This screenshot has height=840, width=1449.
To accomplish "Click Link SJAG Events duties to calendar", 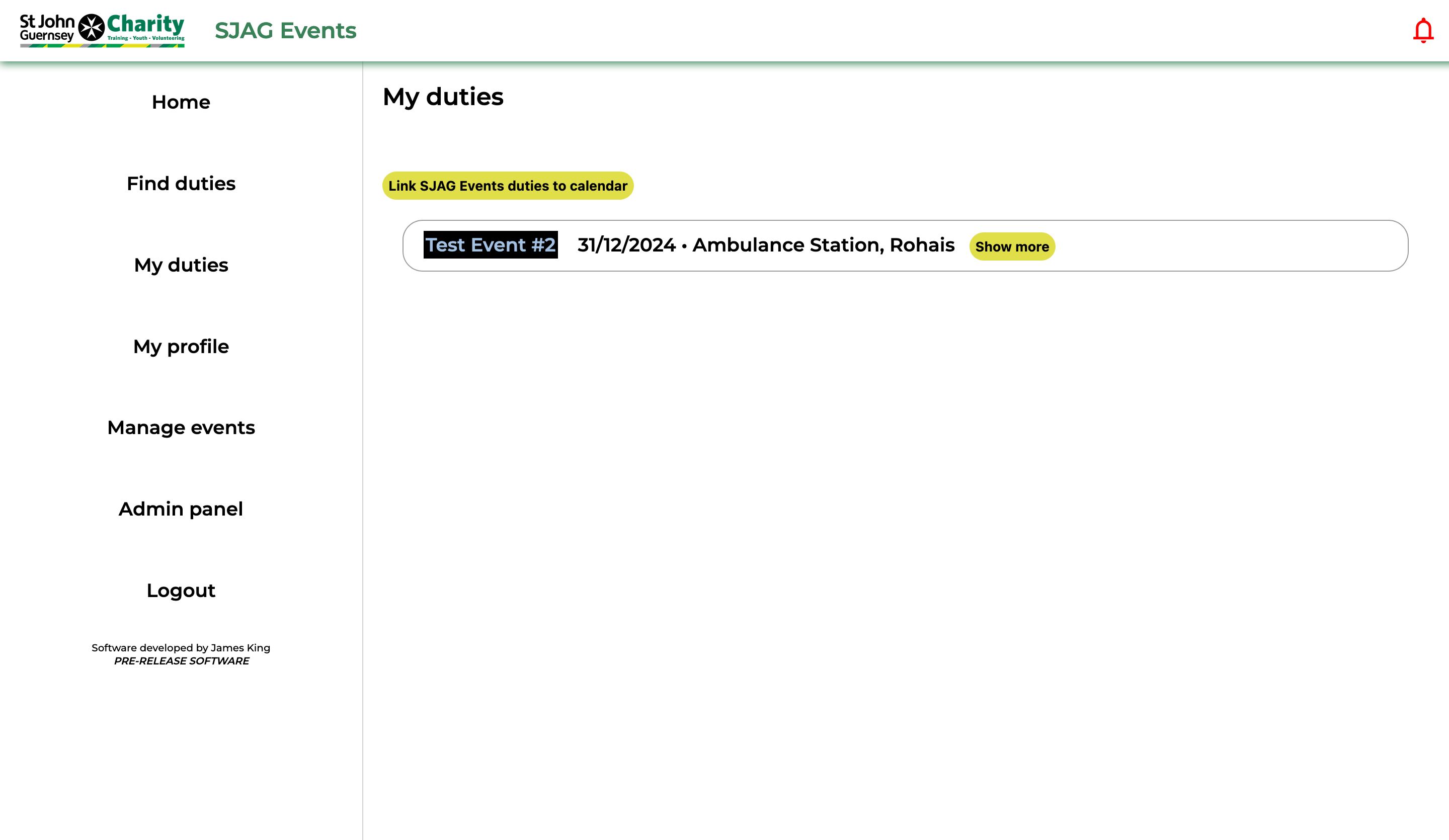I will pos(507,186).
